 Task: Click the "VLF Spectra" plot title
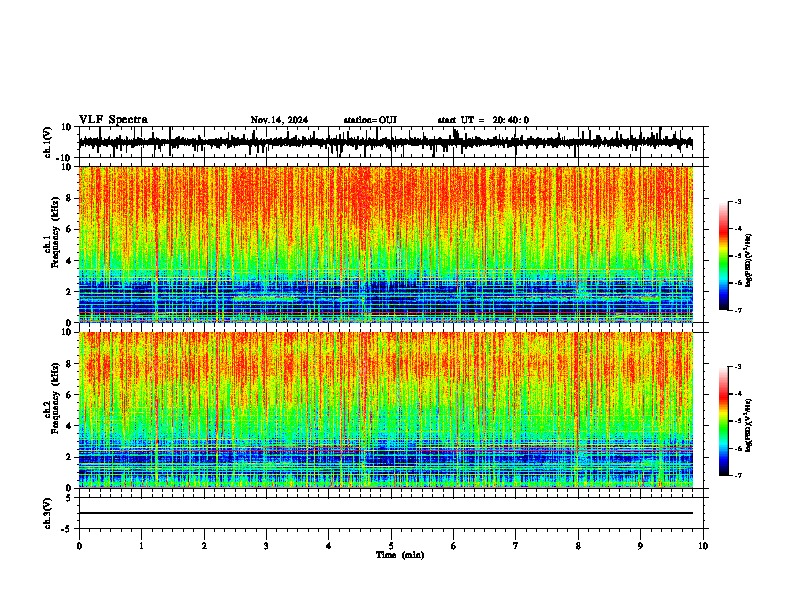click(x=113, y=120)
